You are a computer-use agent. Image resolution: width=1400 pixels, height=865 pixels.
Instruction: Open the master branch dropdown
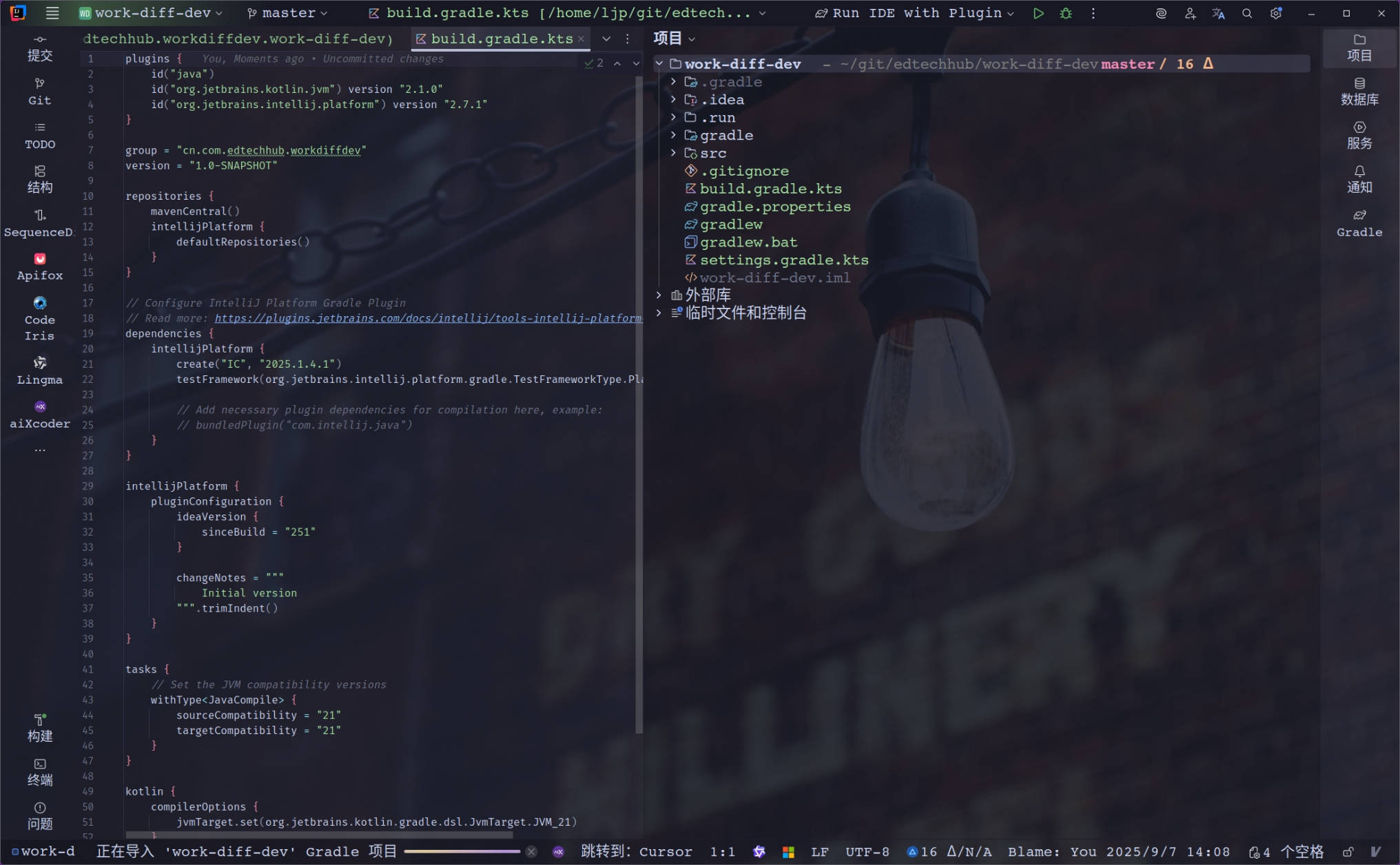click(287, 13)
